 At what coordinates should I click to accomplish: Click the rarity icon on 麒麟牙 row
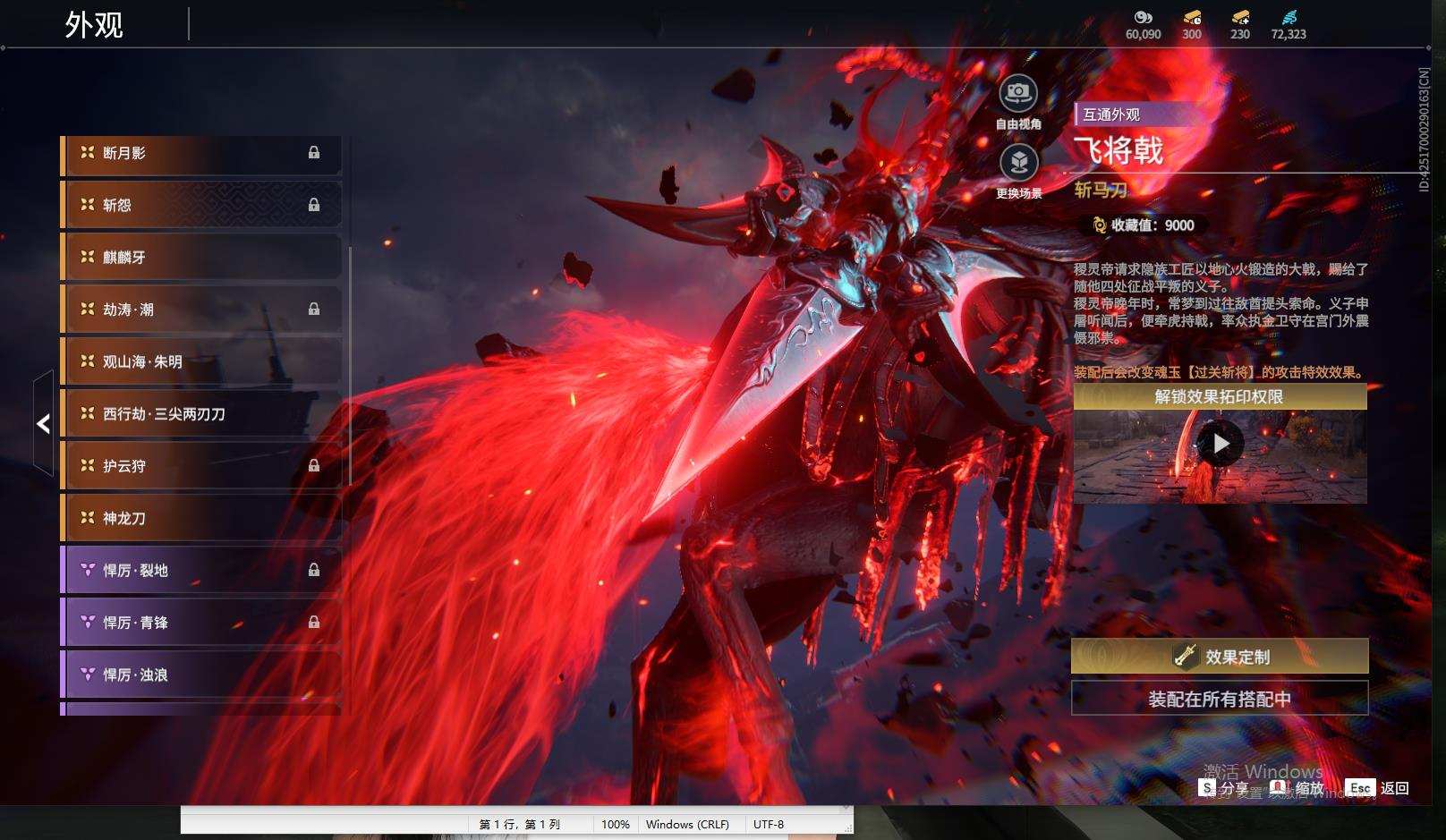click(88, 257)
